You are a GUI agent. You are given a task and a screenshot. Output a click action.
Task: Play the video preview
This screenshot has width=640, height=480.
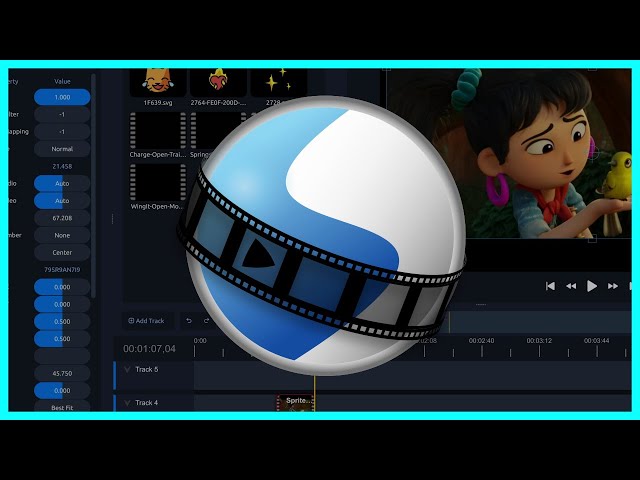point(591,286)
